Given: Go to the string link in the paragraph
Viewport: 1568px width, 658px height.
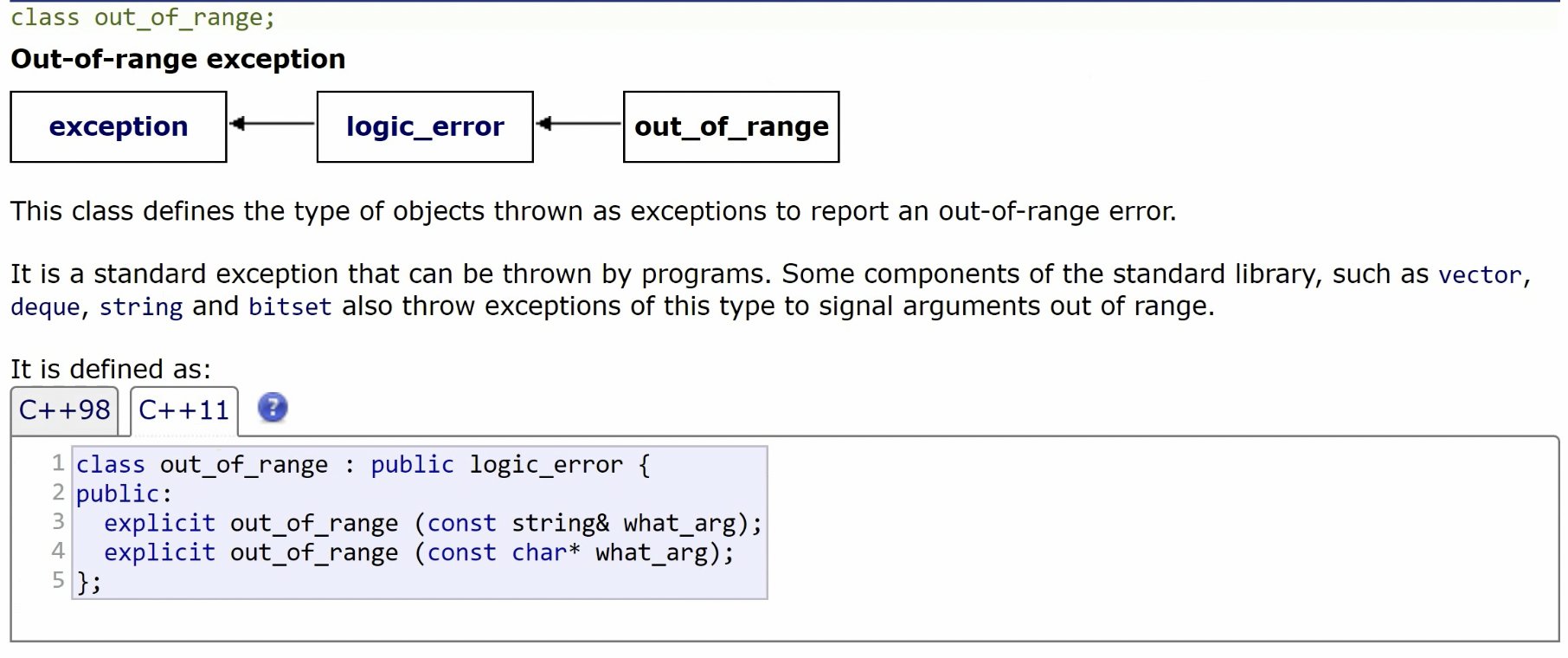Looking at the screenshot, I should (141, 306).
